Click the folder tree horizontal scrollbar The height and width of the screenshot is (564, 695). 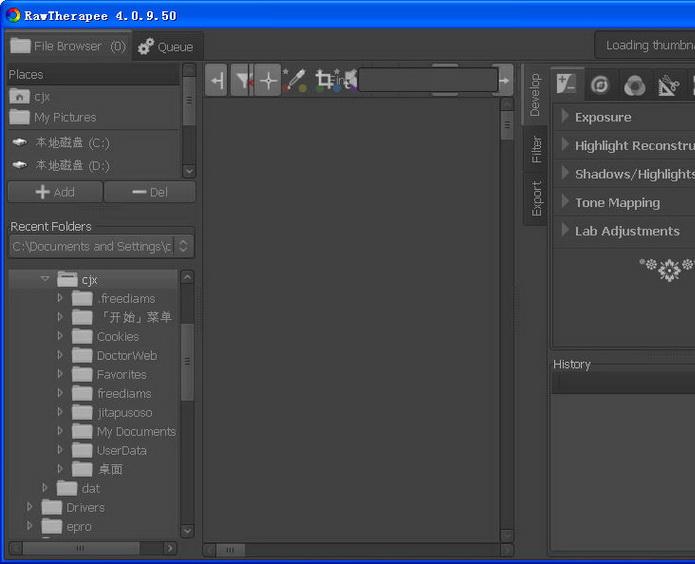pyautogui.click(x=80, y=548)
